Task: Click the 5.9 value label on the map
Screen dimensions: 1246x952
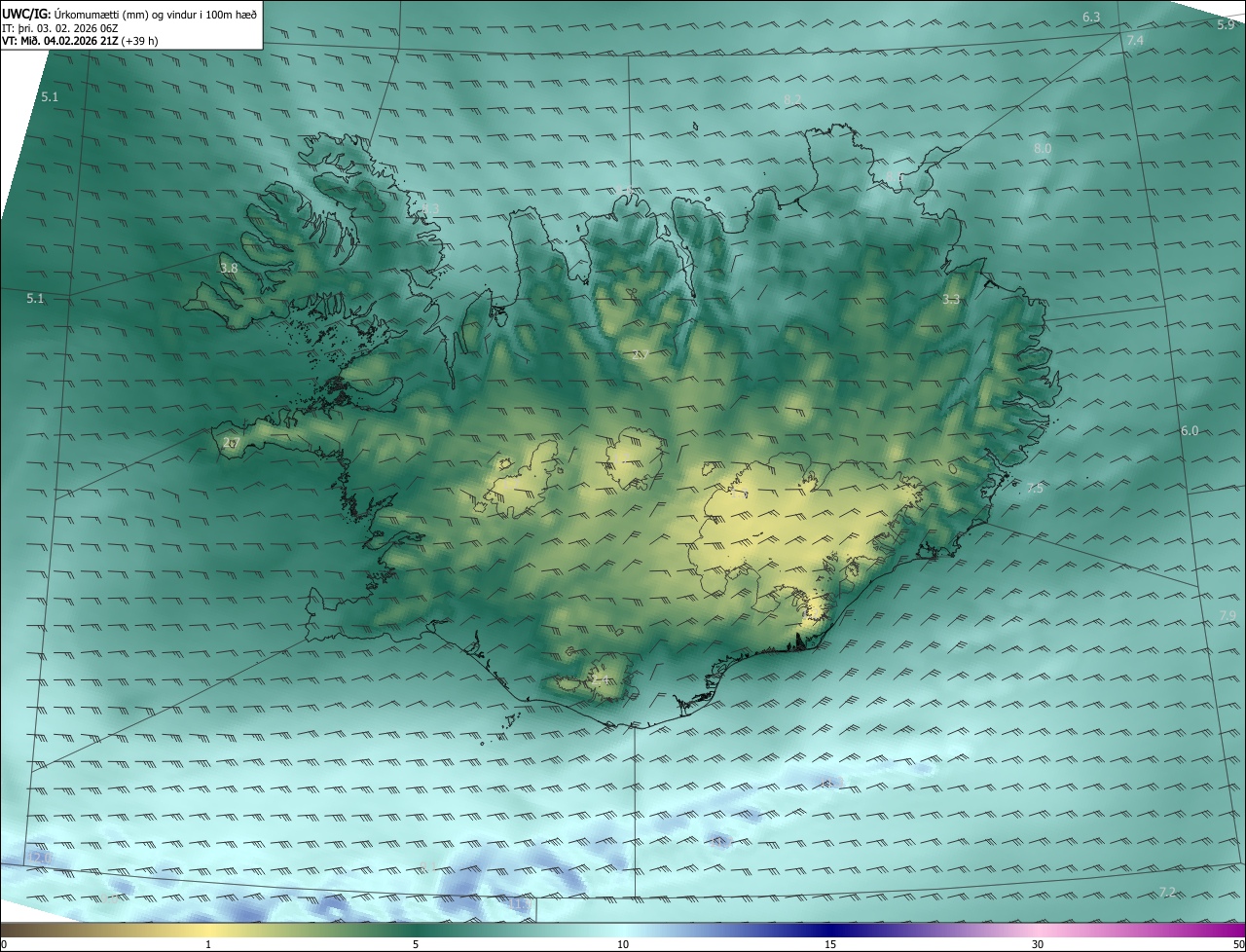Action: point(1226,24)
